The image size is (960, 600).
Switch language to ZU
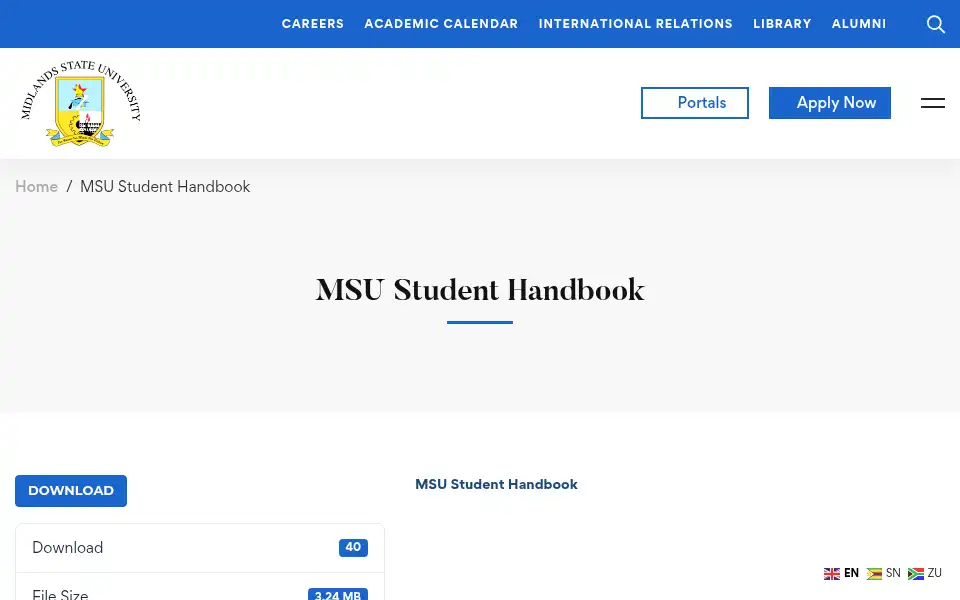pos(934,574)
